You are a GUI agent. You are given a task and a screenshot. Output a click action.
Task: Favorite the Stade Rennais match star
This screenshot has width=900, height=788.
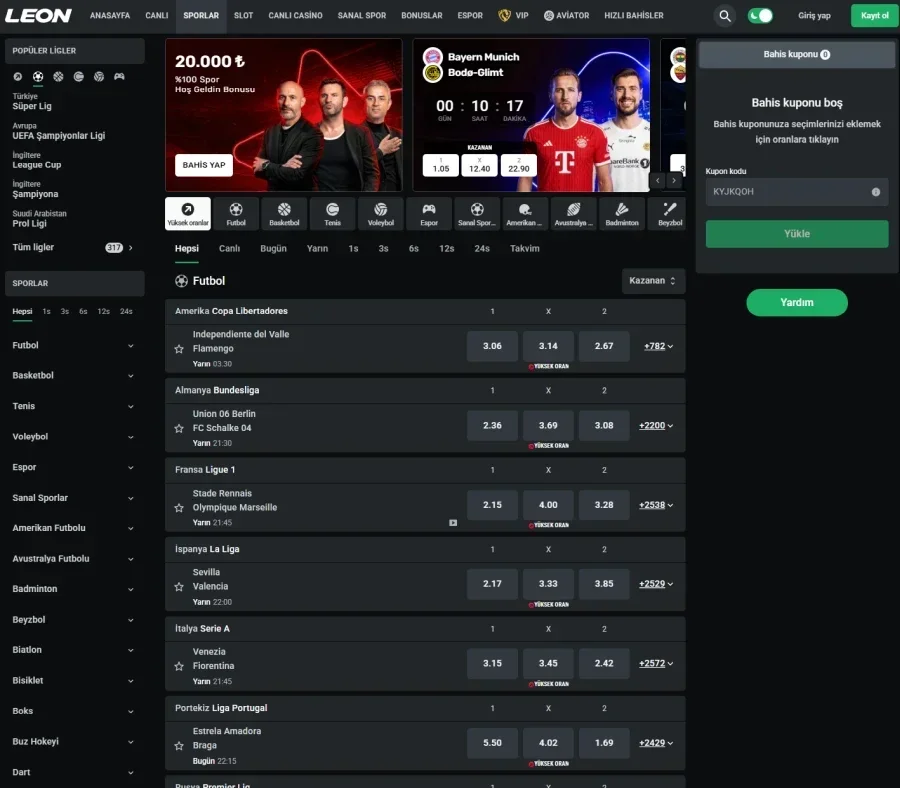(179, 508)
